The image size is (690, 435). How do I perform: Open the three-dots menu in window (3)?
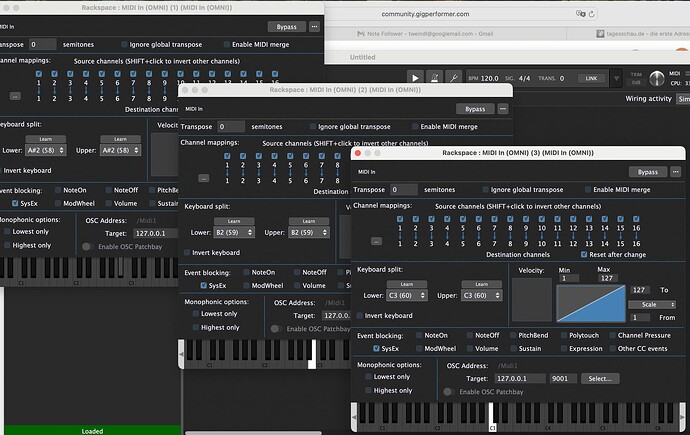(675, 172)
